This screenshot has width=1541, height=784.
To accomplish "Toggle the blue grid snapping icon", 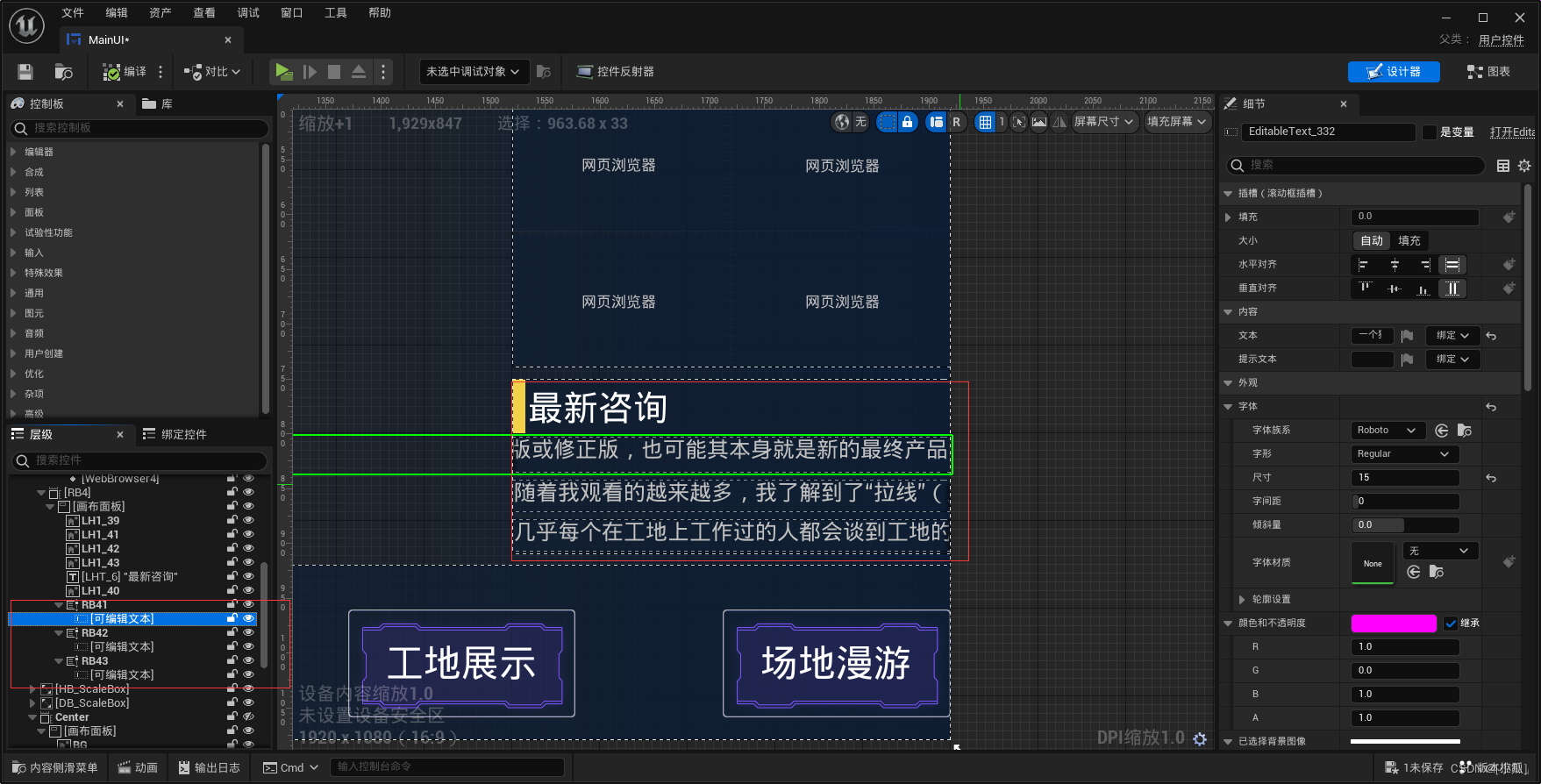I will [x=986, y=122].
